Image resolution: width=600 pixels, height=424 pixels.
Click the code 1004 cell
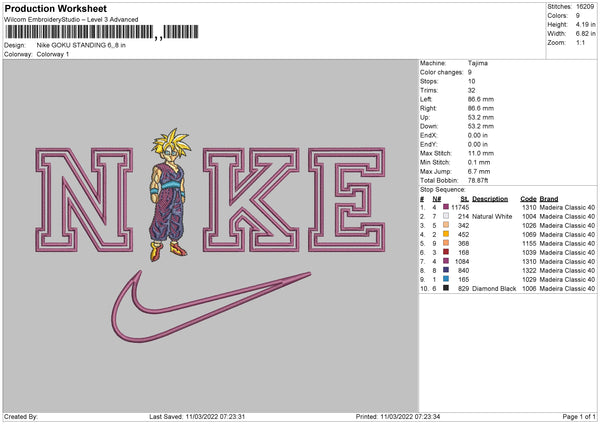(x=529, y=216)
